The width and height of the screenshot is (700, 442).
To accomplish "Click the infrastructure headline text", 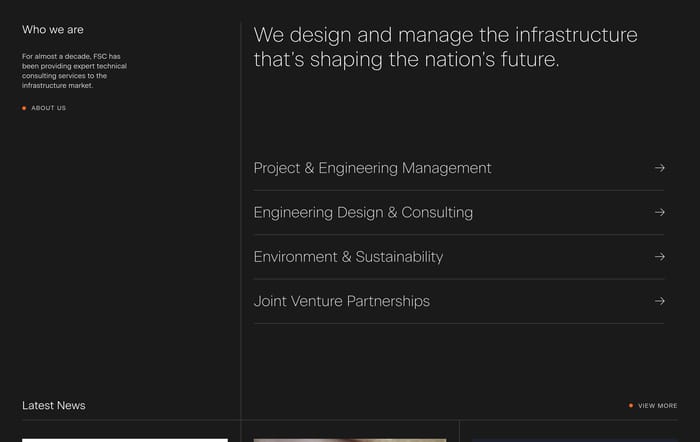I will pyautogui.click(x=445, y=47).
